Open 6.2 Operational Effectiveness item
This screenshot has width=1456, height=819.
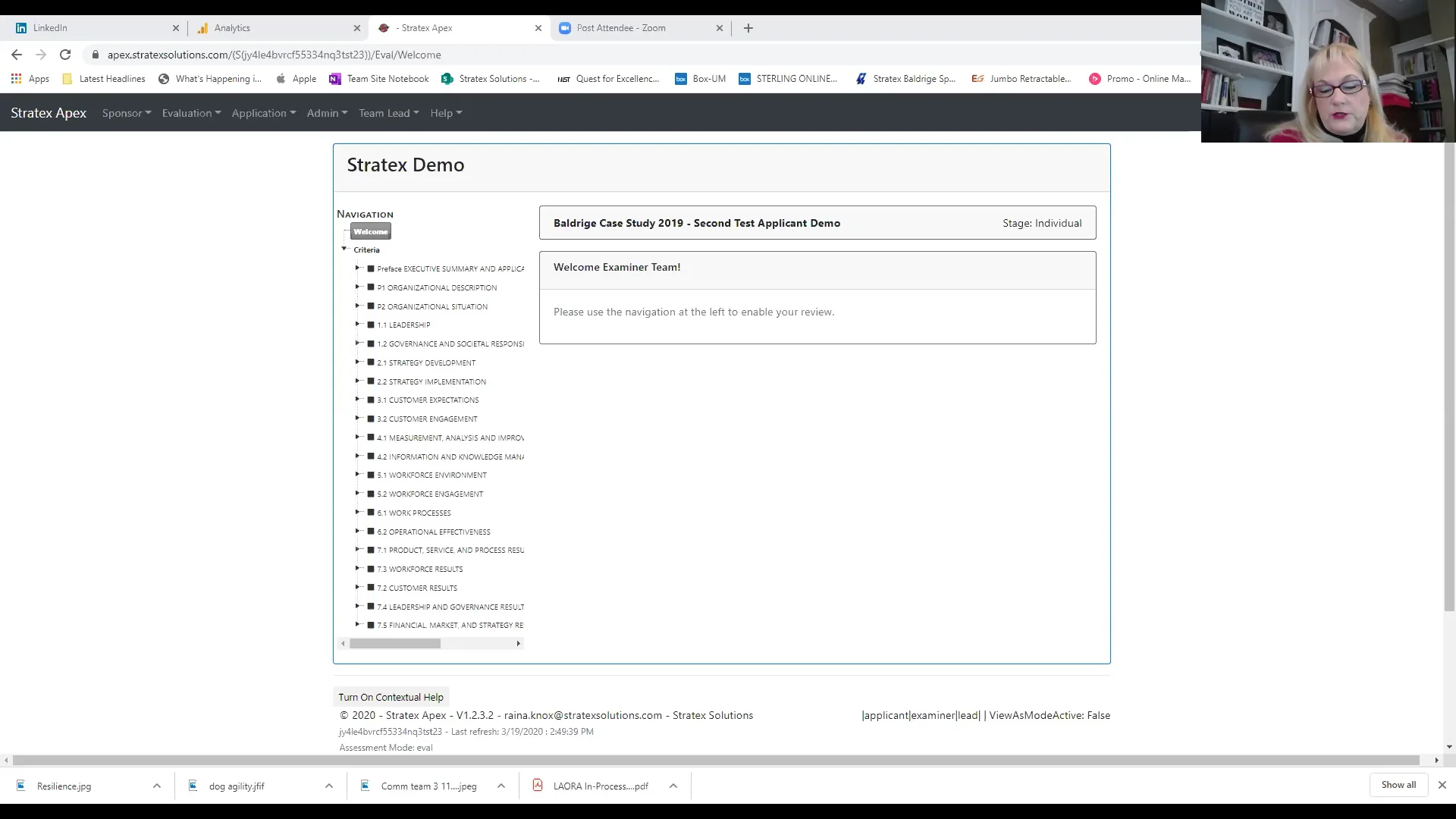click(x=434, y=532)
